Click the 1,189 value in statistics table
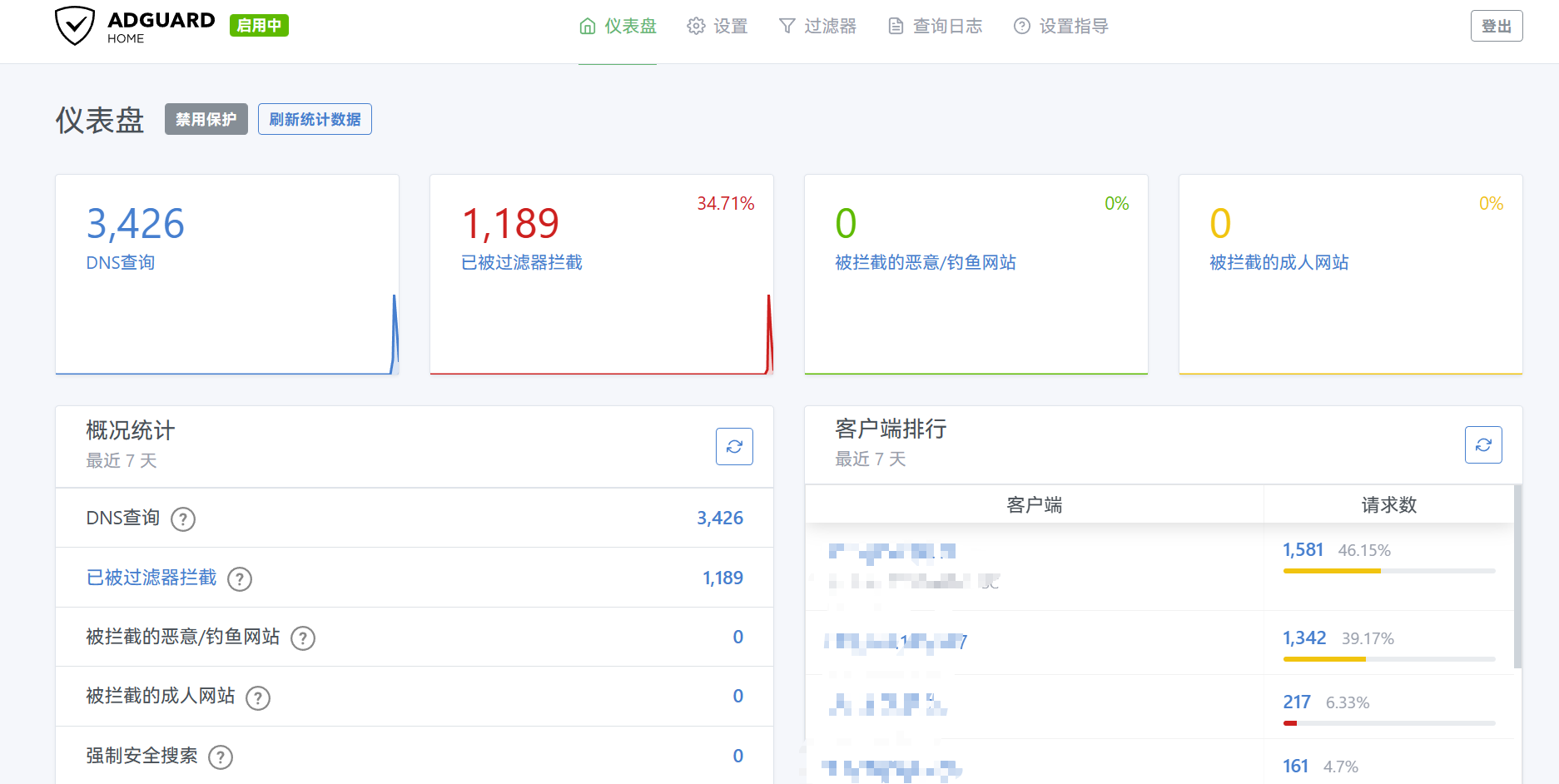This screenshot has height=784, width=1559. [x=722, y=578]
